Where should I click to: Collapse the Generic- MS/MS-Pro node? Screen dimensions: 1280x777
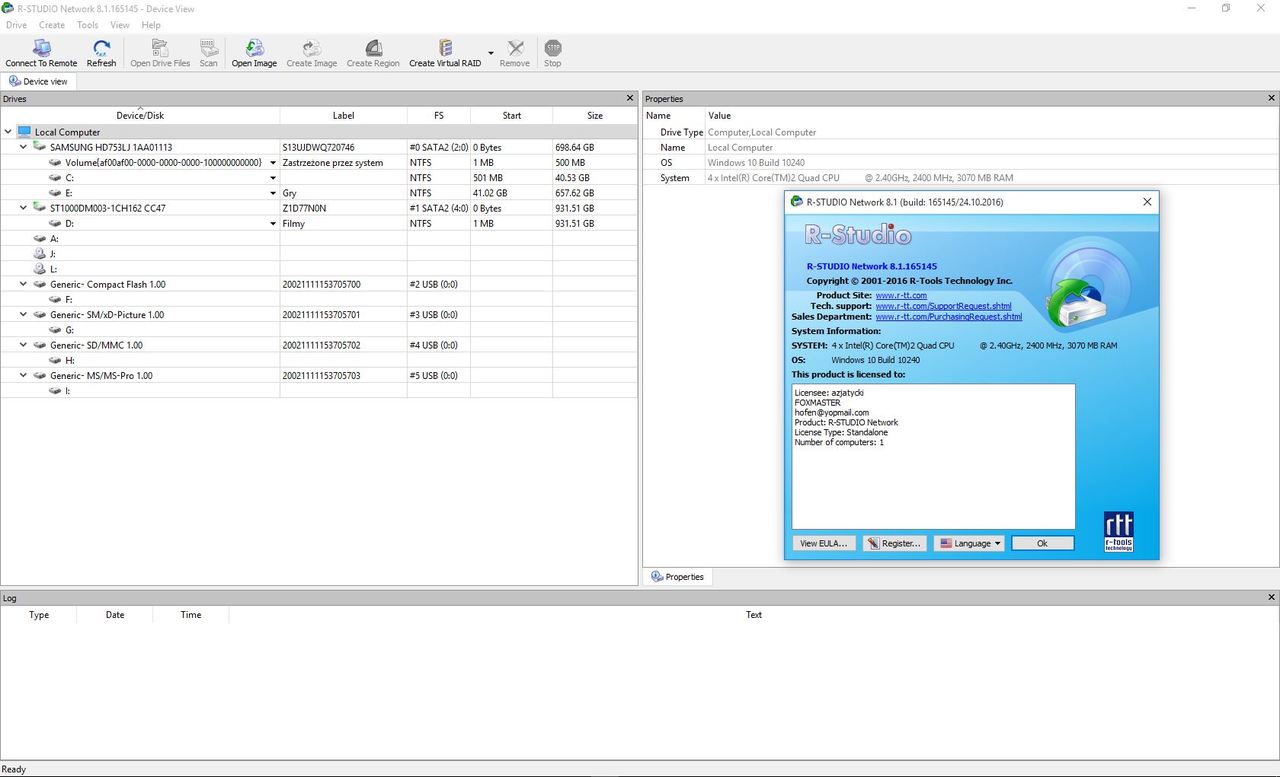[x=24, y=375]
